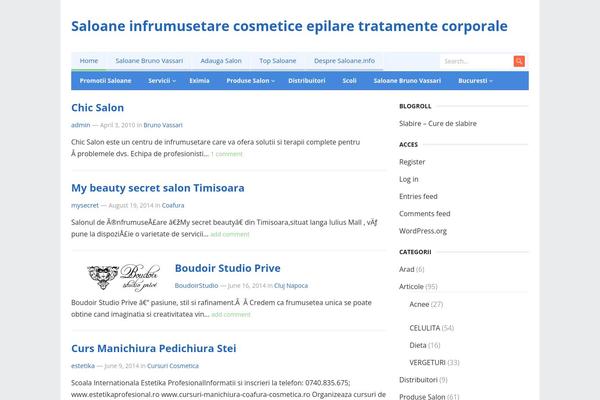Select Promotii Saloane in blue bar
Viewport: 600px width, 400px height.
pyautogui.click(x=106, y=81)
